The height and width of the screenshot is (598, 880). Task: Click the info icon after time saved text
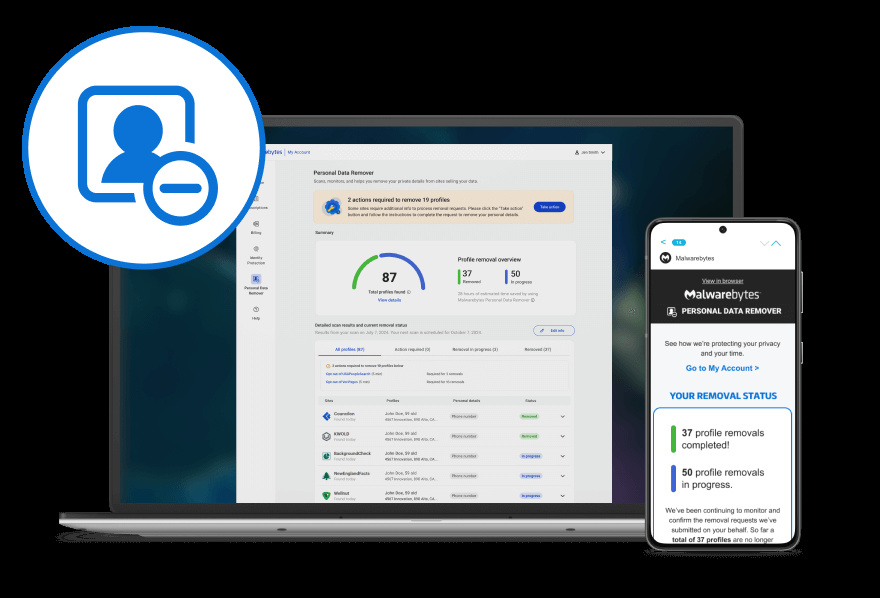pyautogui.click(x=533, y=300)
